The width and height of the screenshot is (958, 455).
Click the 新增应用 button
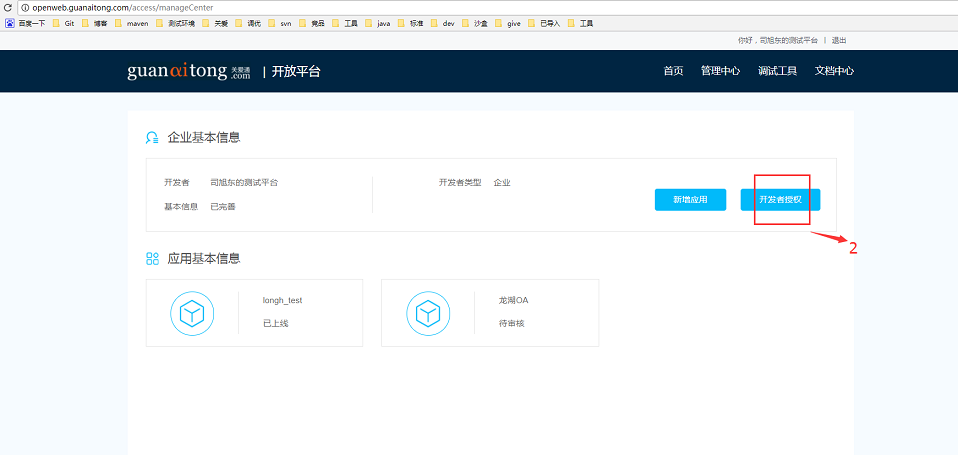coord(690,200)
